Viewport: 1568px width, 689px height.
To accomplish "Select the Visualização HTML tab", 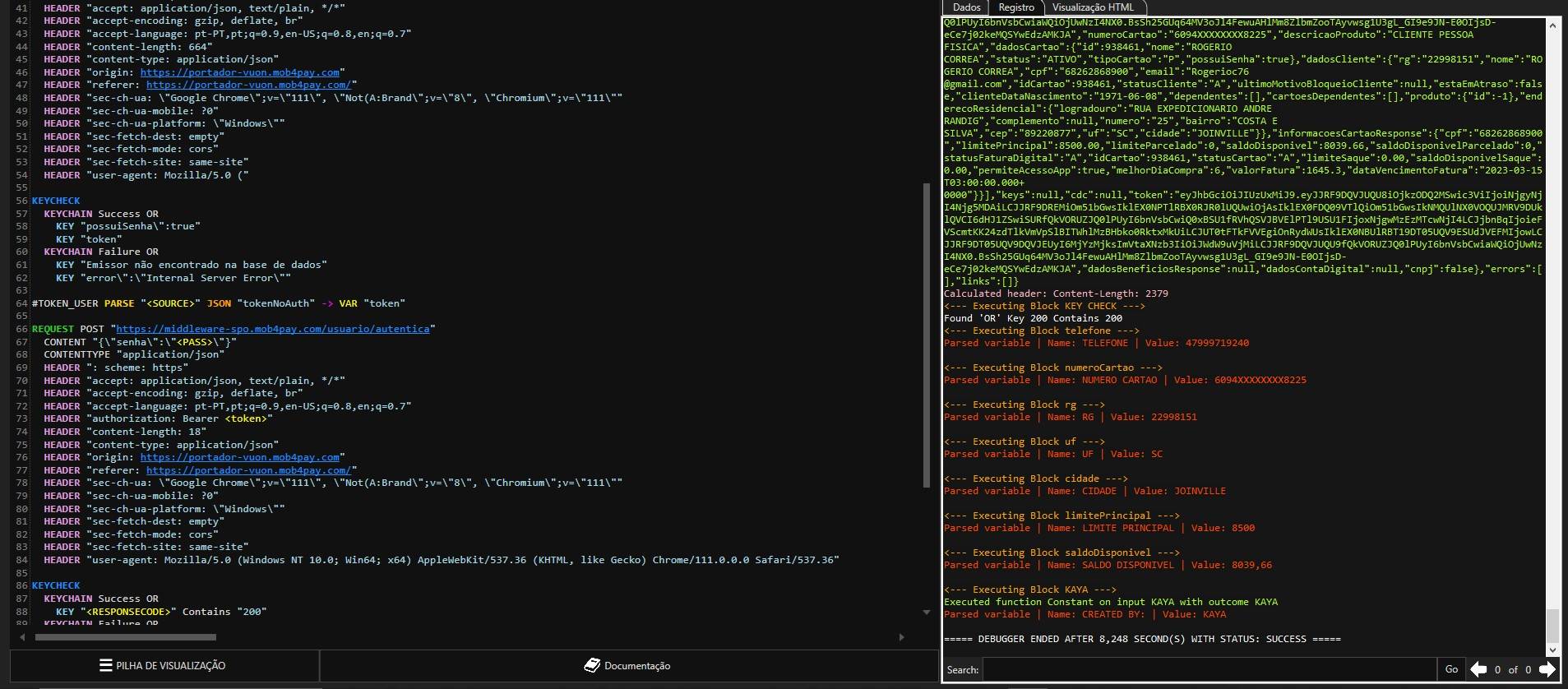I will [x=1093, y=7].
